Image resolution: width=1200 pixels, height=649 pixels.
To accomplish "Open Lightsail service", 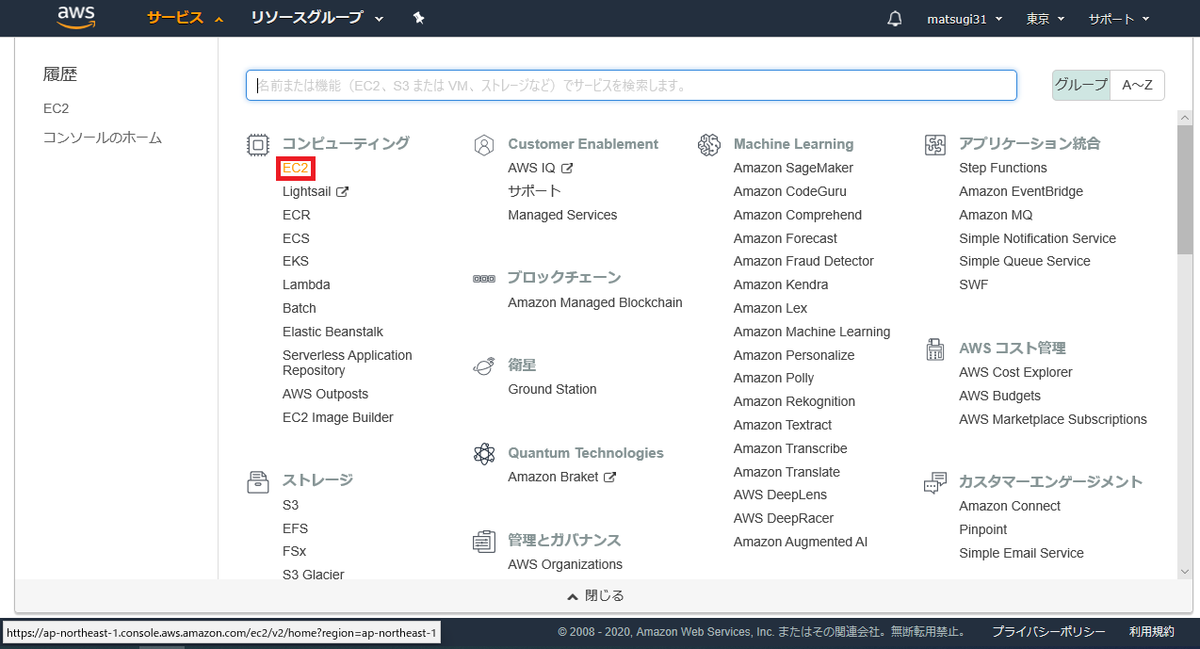I will [x=308, y=192].
